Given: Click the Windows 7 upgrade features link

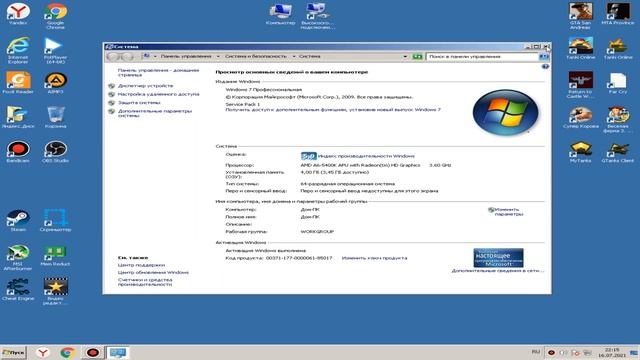Looking at the screenshot, I should pyautogui.click(x=333, y=110).
